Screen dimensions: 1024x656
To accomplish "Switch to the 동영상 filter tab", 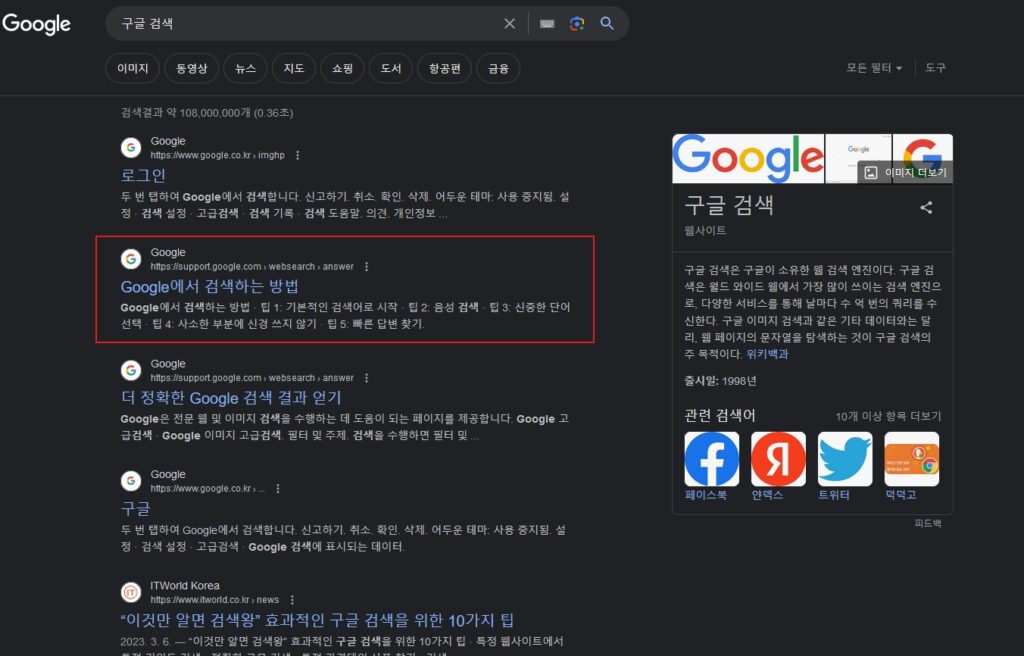I will click(191, 68).
